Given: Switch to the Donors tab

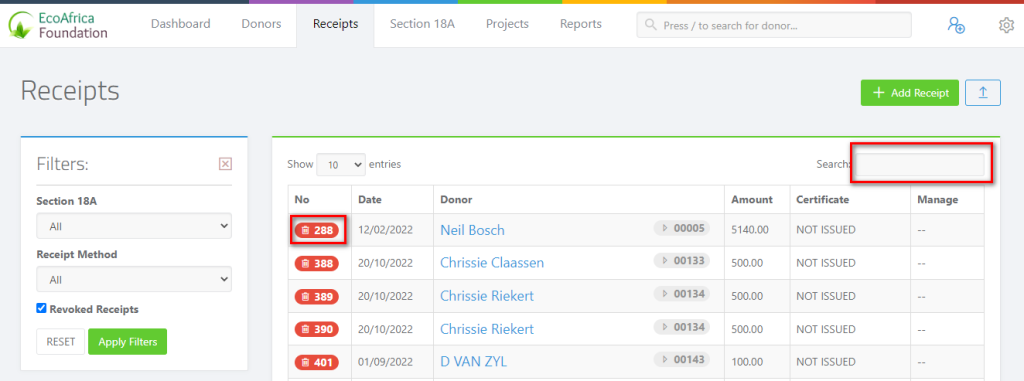Looking at the screenshot, I should pyautogui.click(x=261, y=24).
